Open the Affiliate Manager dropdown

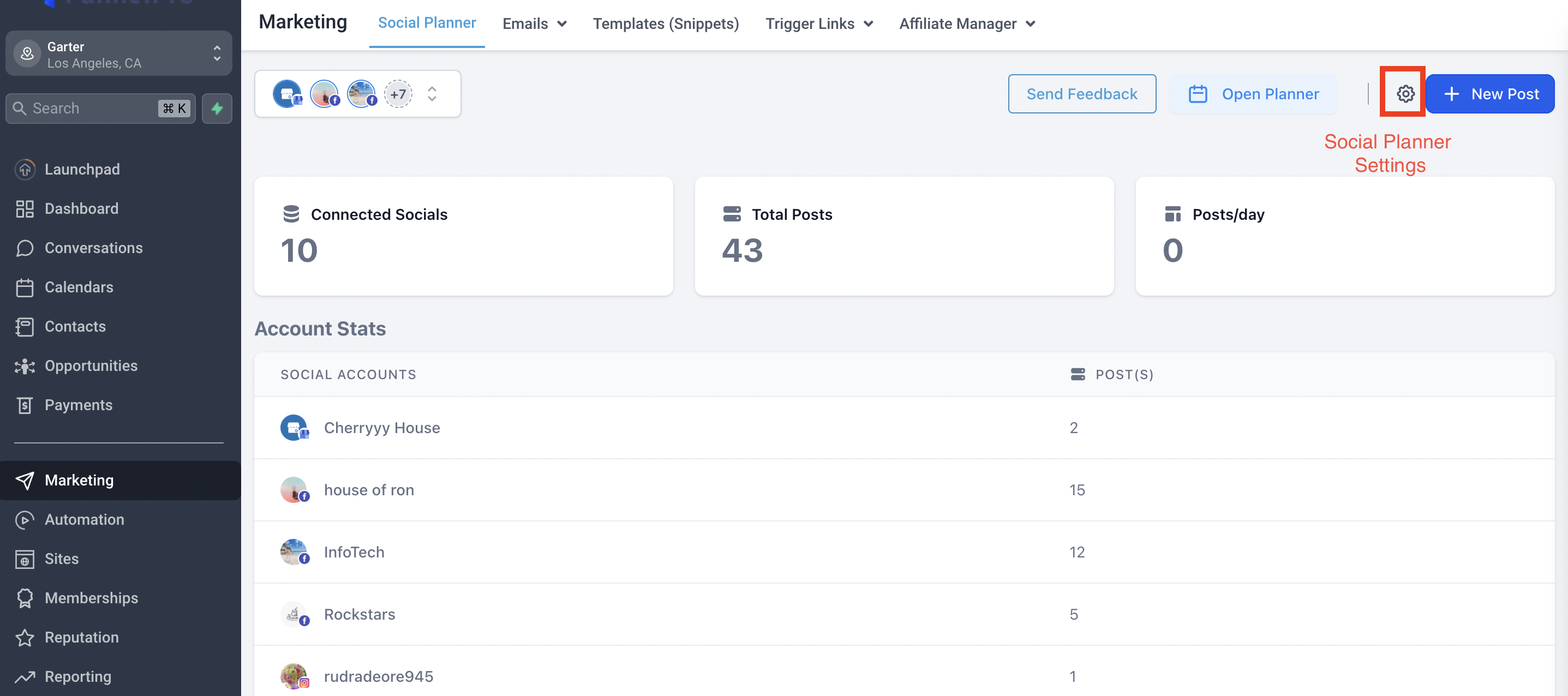[x=967, y=24]
